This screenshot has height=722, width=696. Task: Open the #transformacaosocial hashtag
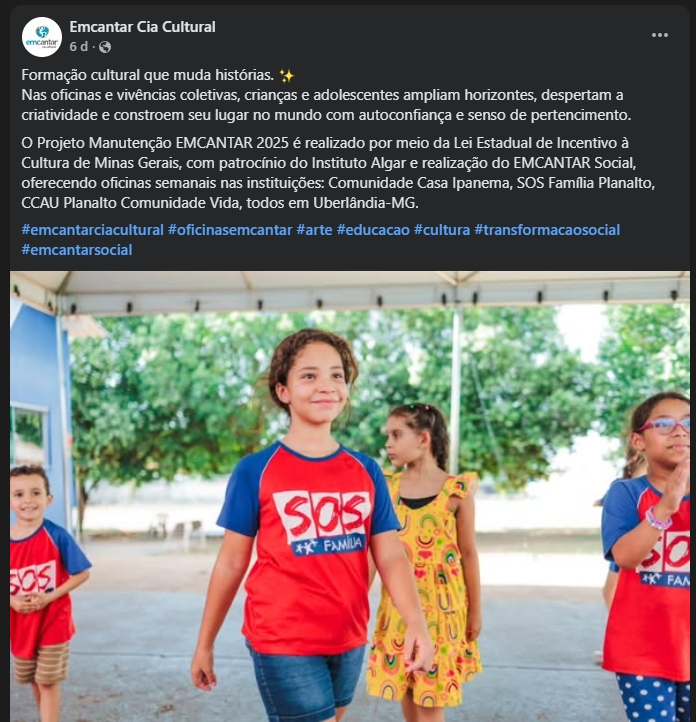coord(547,230)
